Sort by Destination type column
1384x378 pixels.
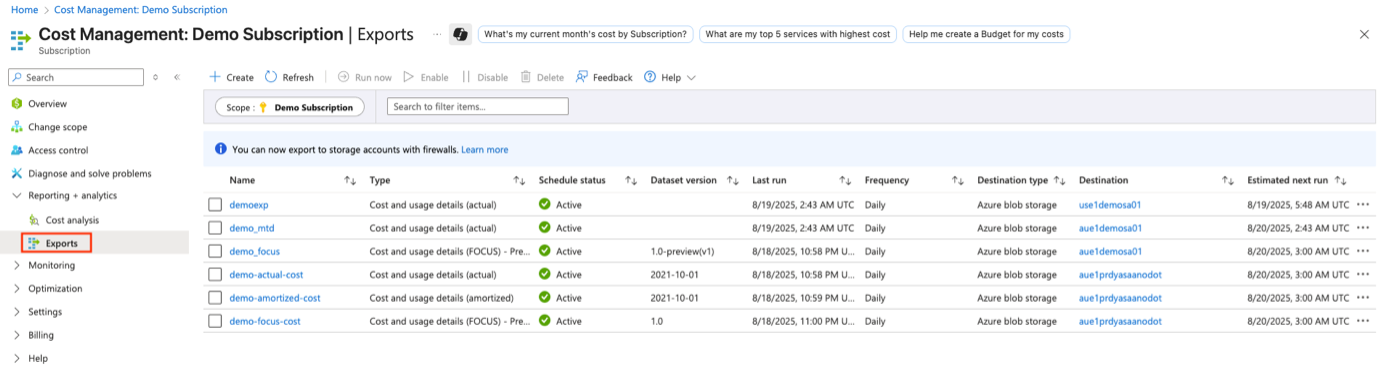(x=1059, y=180)
